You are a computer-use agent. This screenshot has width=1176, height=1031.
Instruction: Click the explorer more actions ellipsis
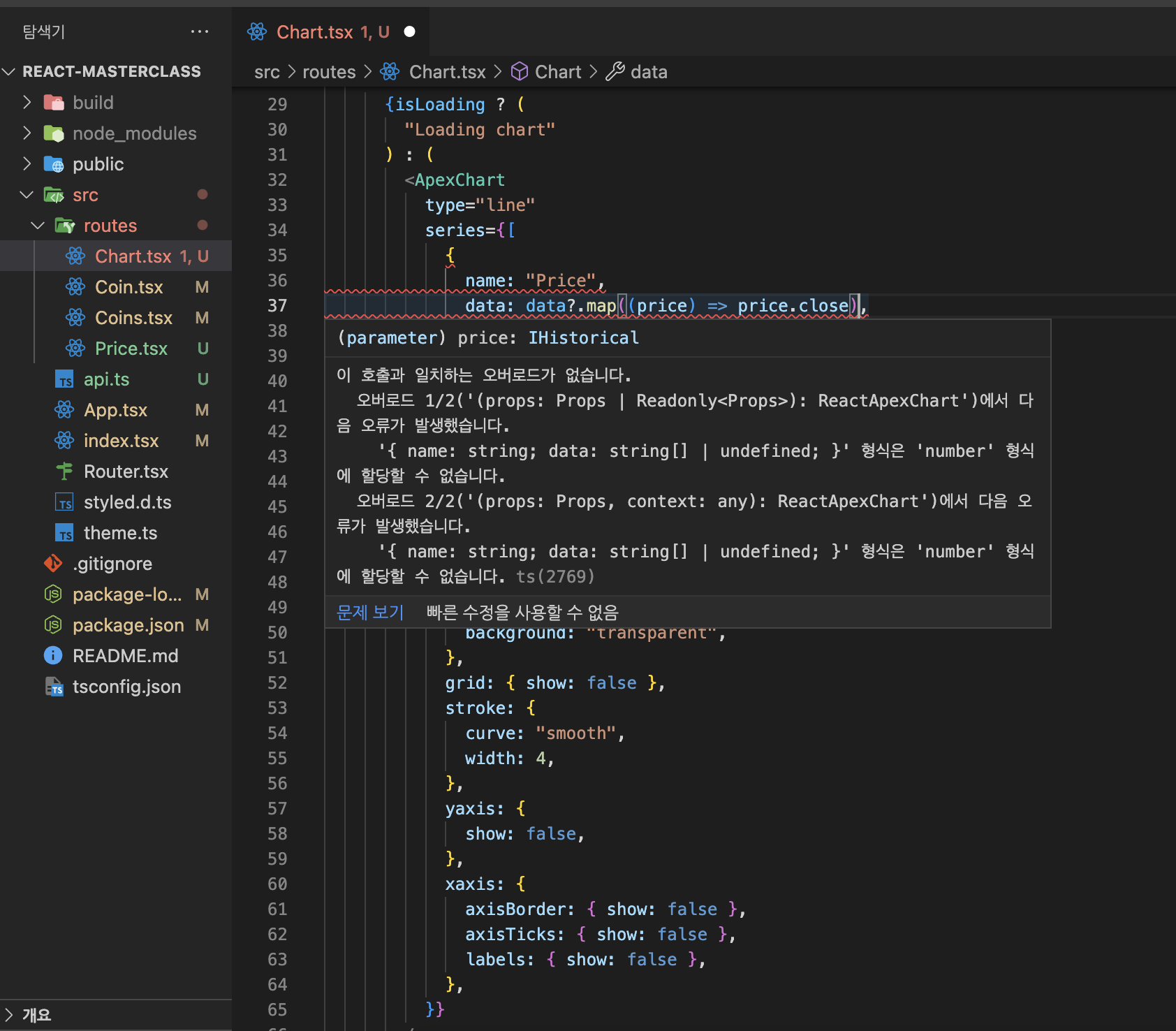pos(200,32)
